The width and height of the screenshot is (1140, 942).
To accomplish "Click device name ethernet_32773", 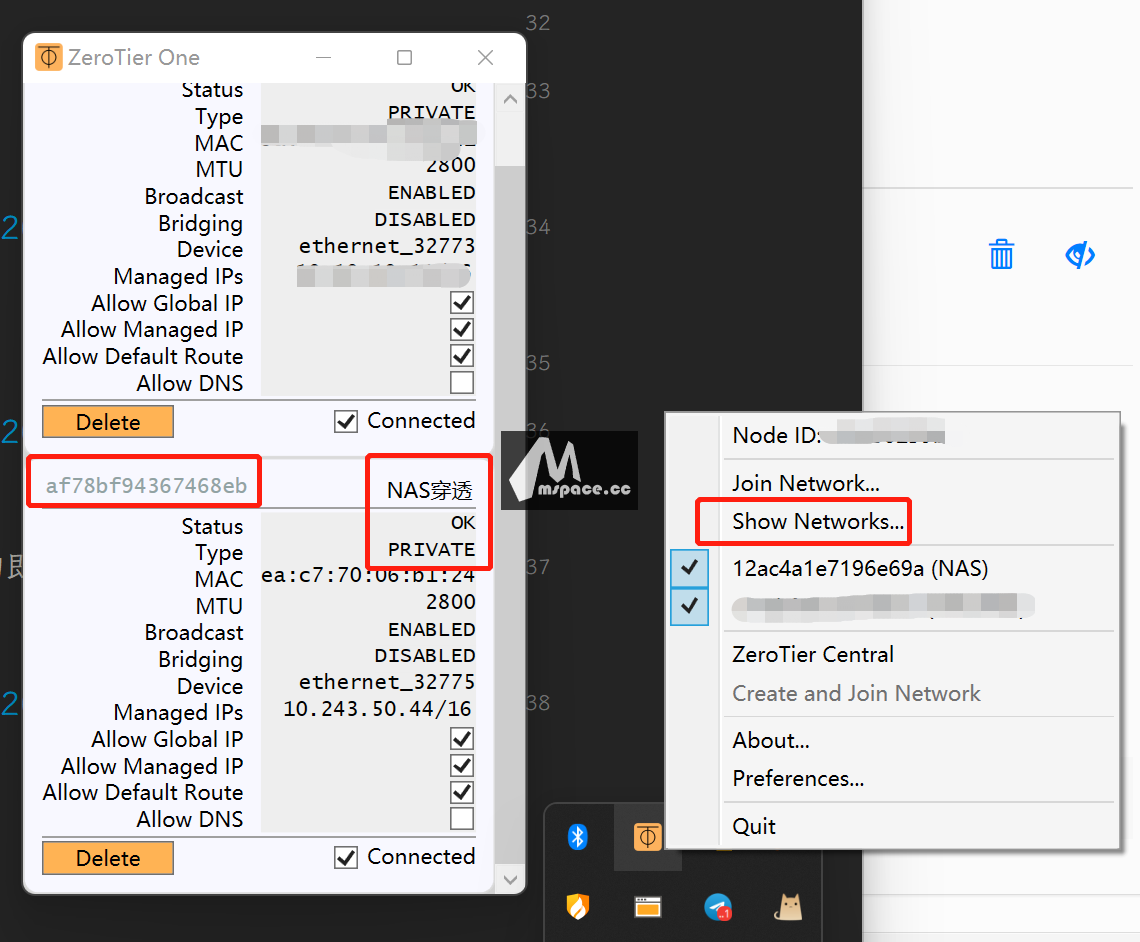I will 387,246.
